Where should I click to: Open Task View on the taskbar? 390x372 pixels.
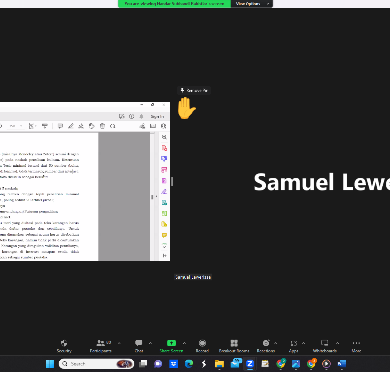click(143, 364)
